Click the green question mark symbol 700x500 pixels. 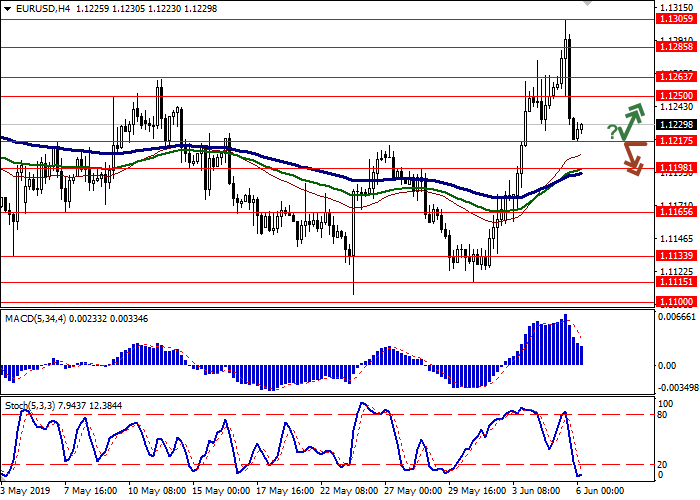click(x=610, y=132)
